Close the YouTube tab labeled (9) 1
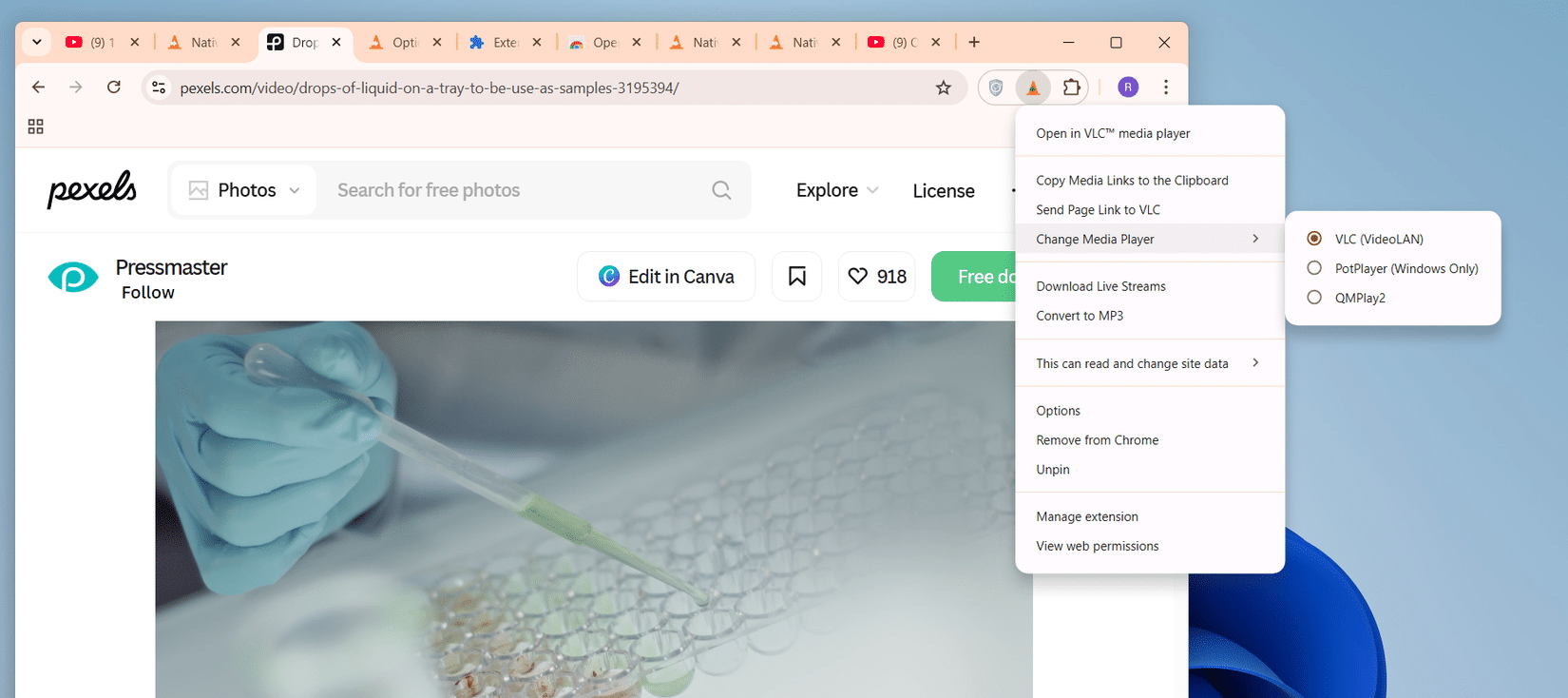Image resolution: width=1568 pixels, height=698 pixels. pos(135,42)
